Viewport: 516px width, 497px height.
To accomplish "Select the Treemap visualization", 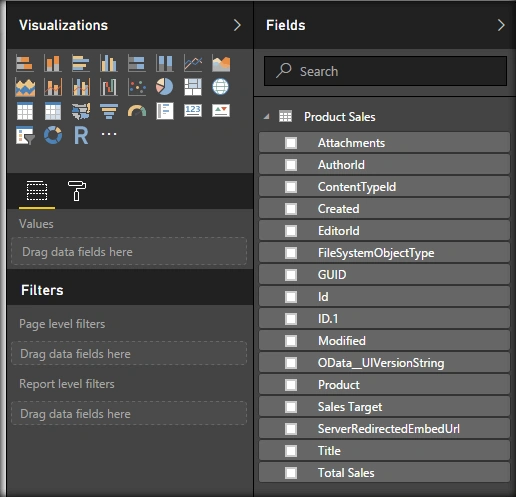I will pyautogui.click(x=193, y=87).
